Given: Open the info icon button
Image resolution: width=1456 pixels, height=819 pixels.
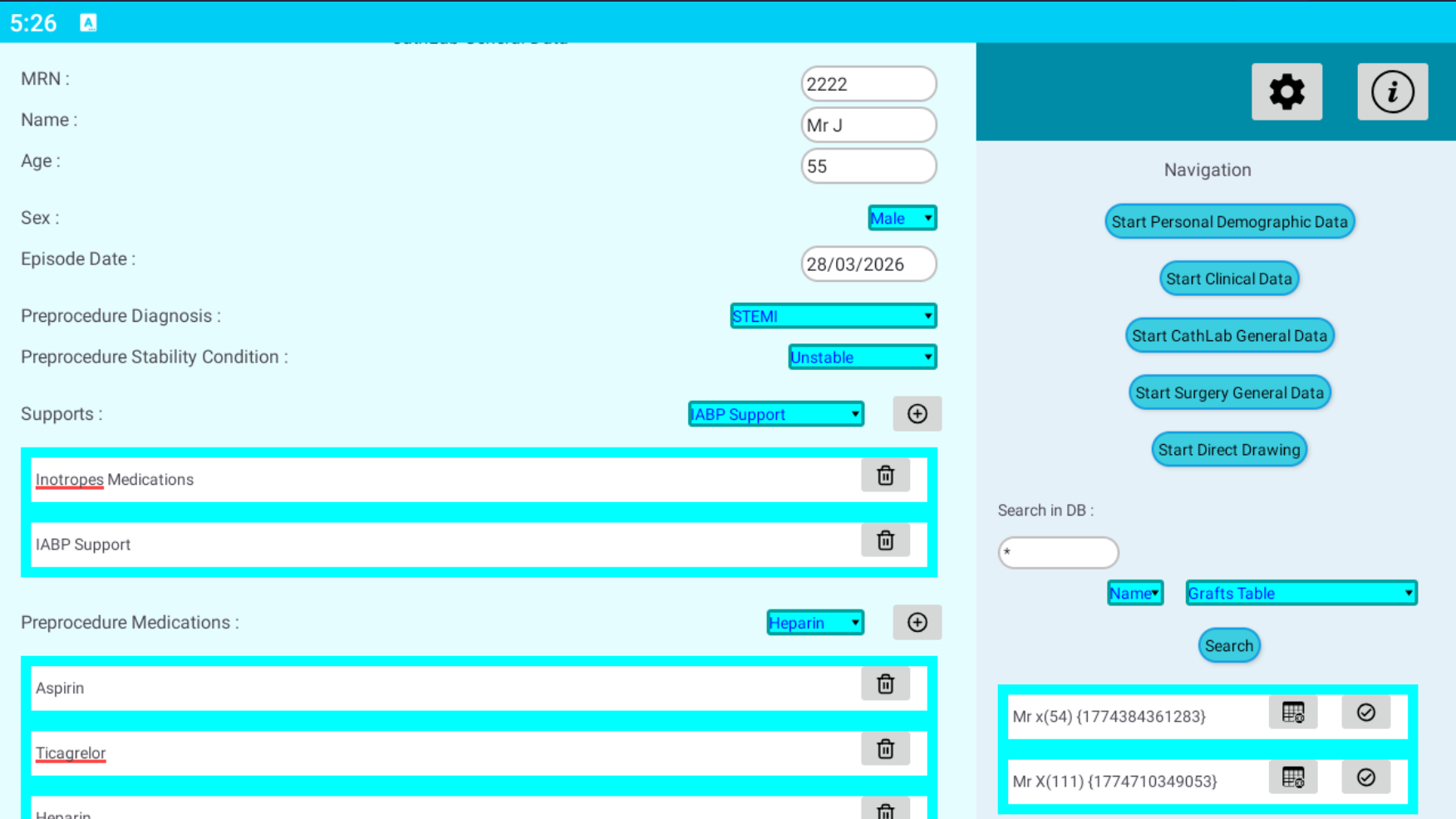Looking at the screenshot, I should tap(1392, 91).
